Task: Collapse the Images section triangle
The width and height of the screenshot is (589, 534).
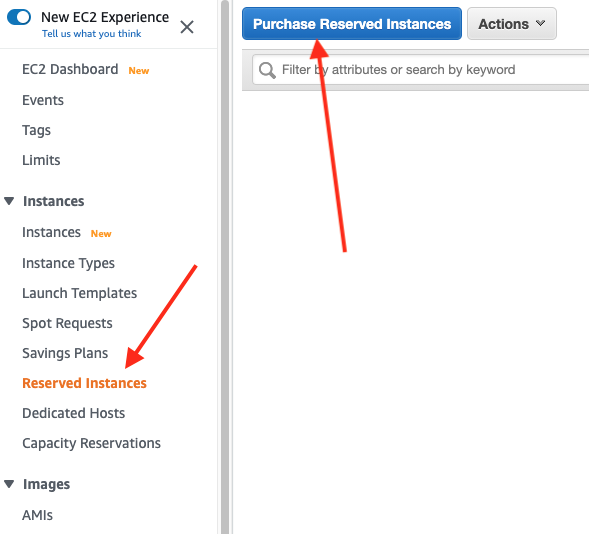Action: (x=9, y=484)
